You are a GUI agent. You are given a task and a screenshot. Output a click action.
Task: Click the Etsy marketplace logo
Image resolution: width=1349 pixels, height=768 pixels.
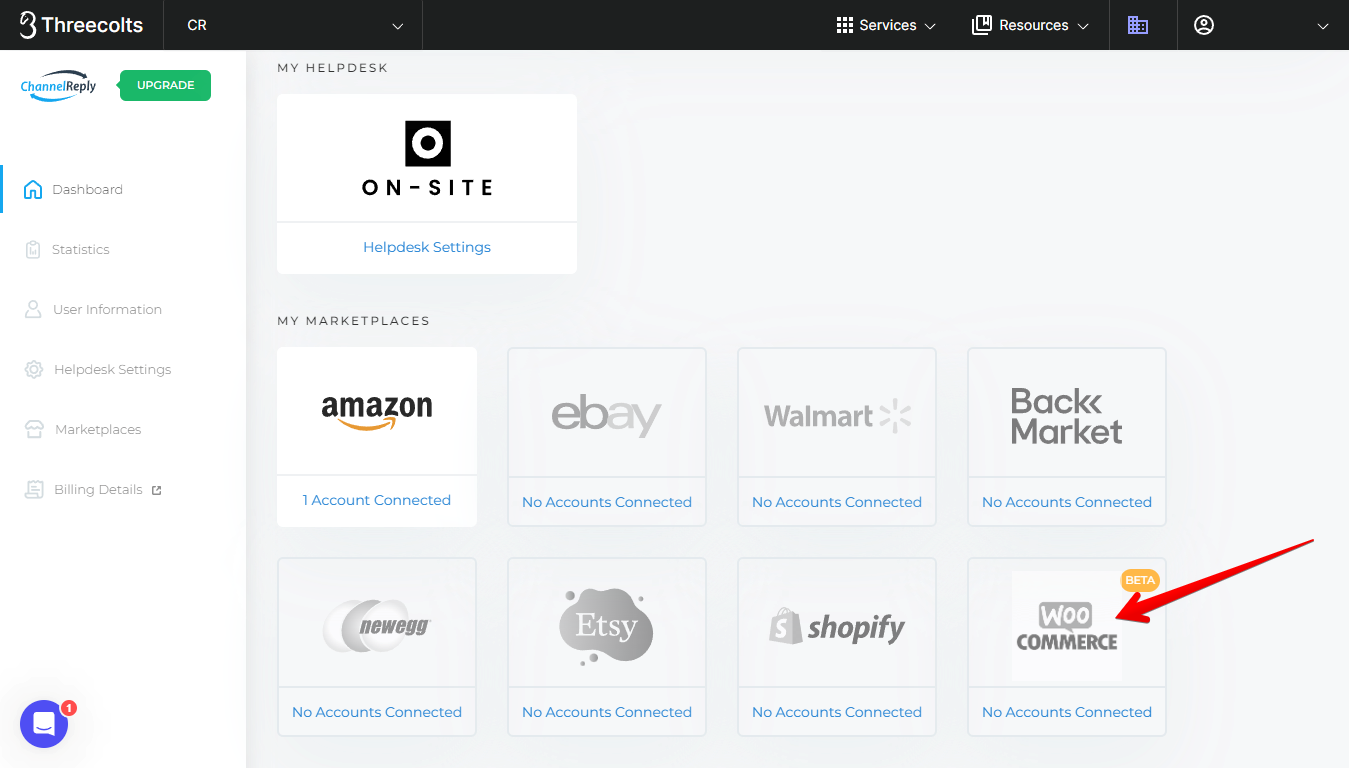tap(606, 627)
